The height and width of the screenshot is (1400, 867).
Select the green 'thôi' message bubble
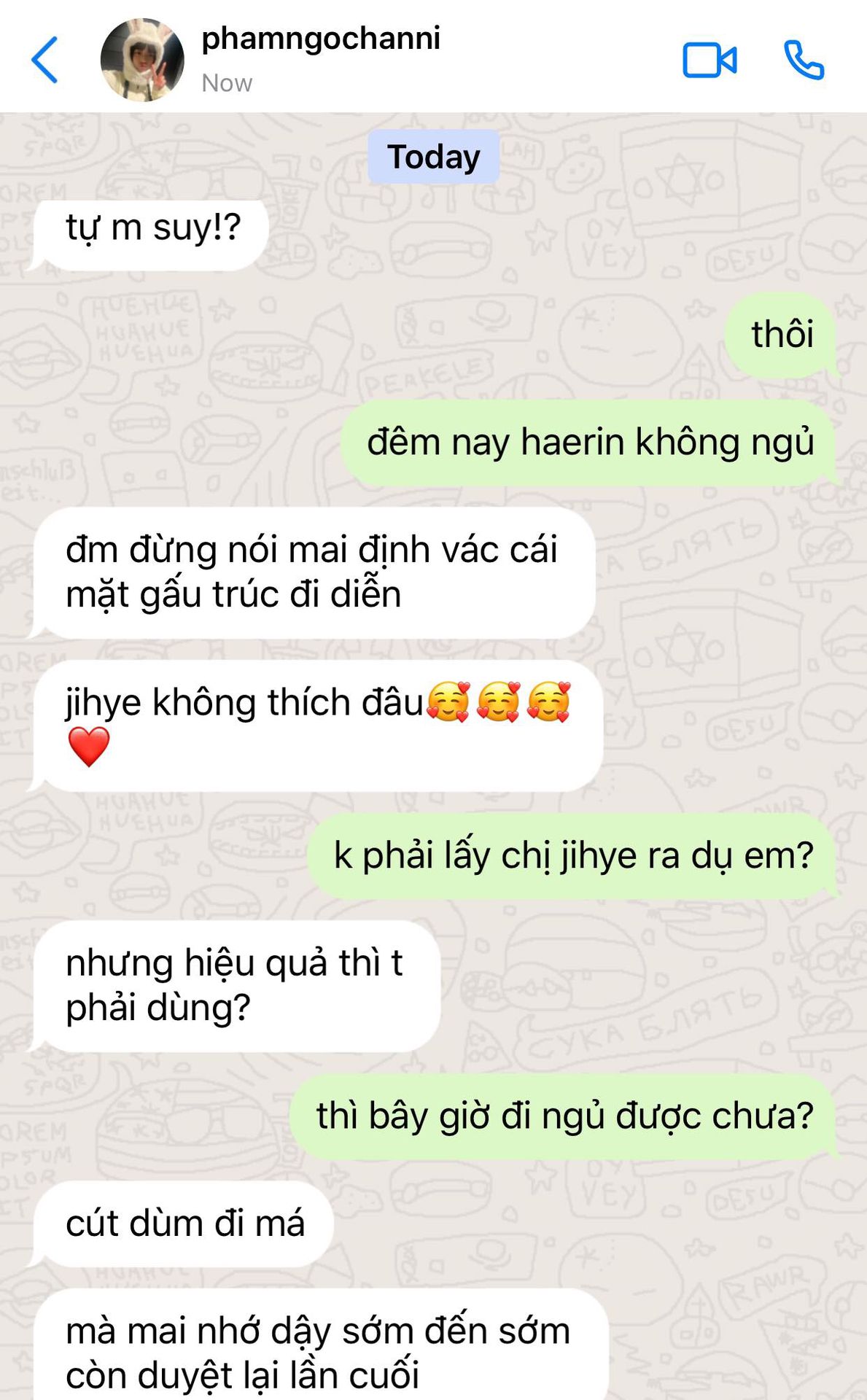coord(781,335)
